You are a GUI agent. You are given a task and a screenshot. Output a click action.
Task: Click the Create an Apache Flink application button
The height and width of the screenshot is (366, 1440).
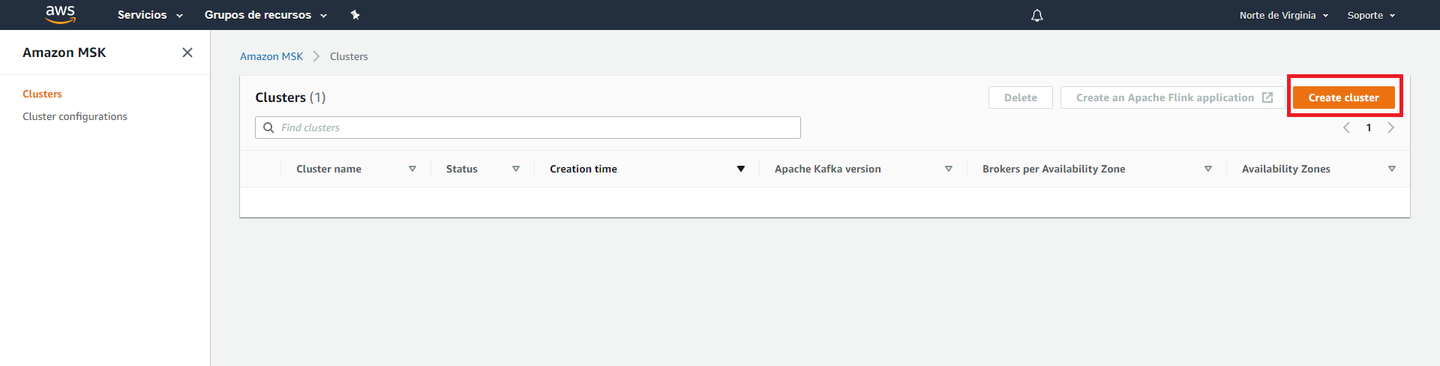1173,97
